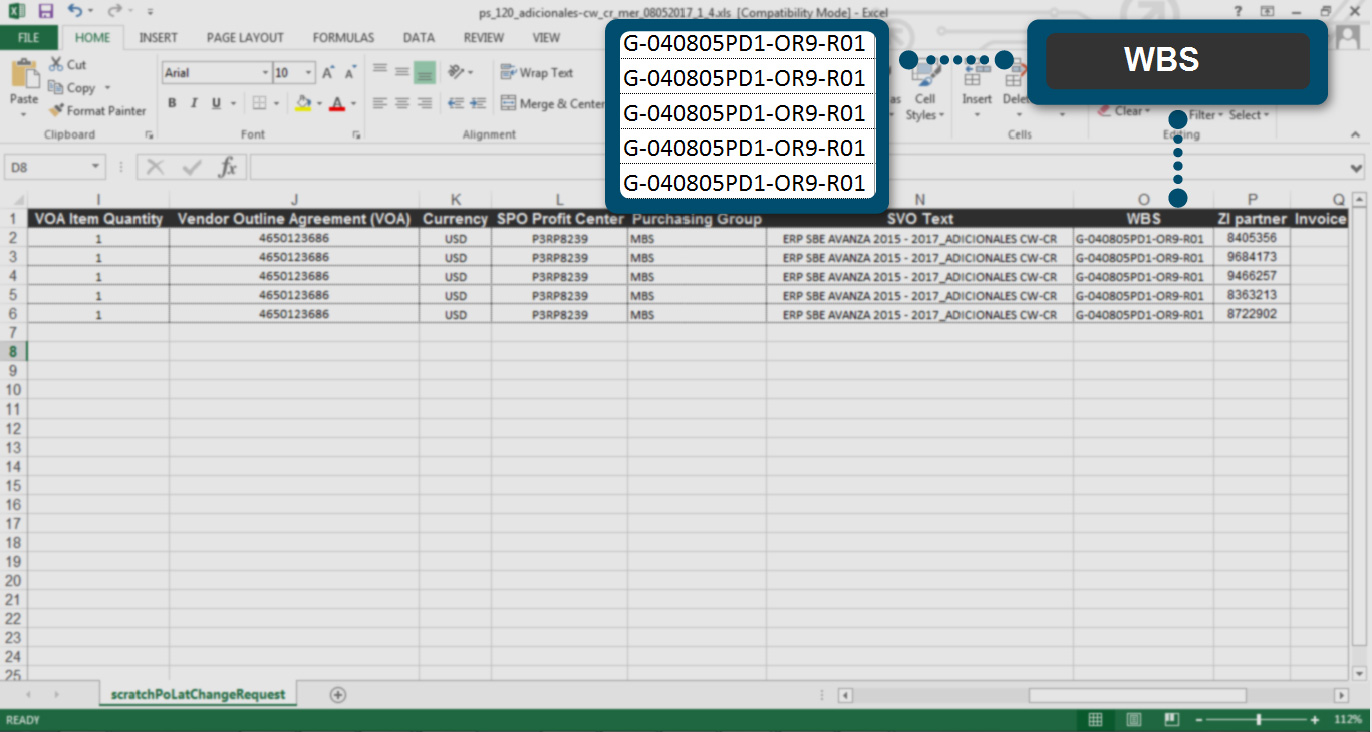Viewport: 1372px width, 732px height.
Task: Click the insert function fx icon
Action: pyautogui.click(x=228, y=167)
